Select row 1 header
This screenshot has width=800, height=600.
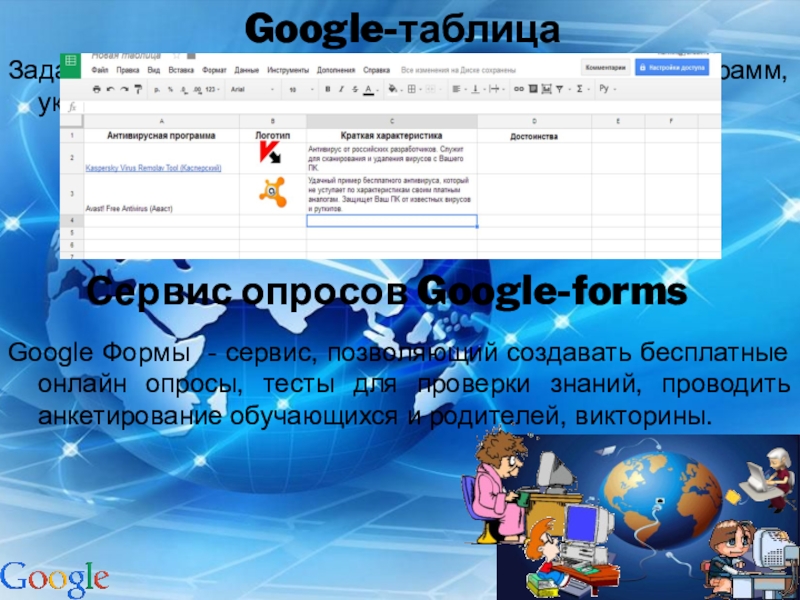click(72, 135)
